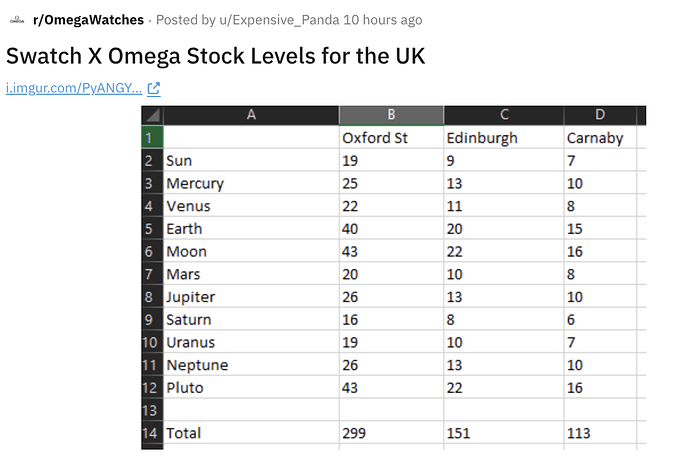Click the Mercury cell

[x=251, y=183]
